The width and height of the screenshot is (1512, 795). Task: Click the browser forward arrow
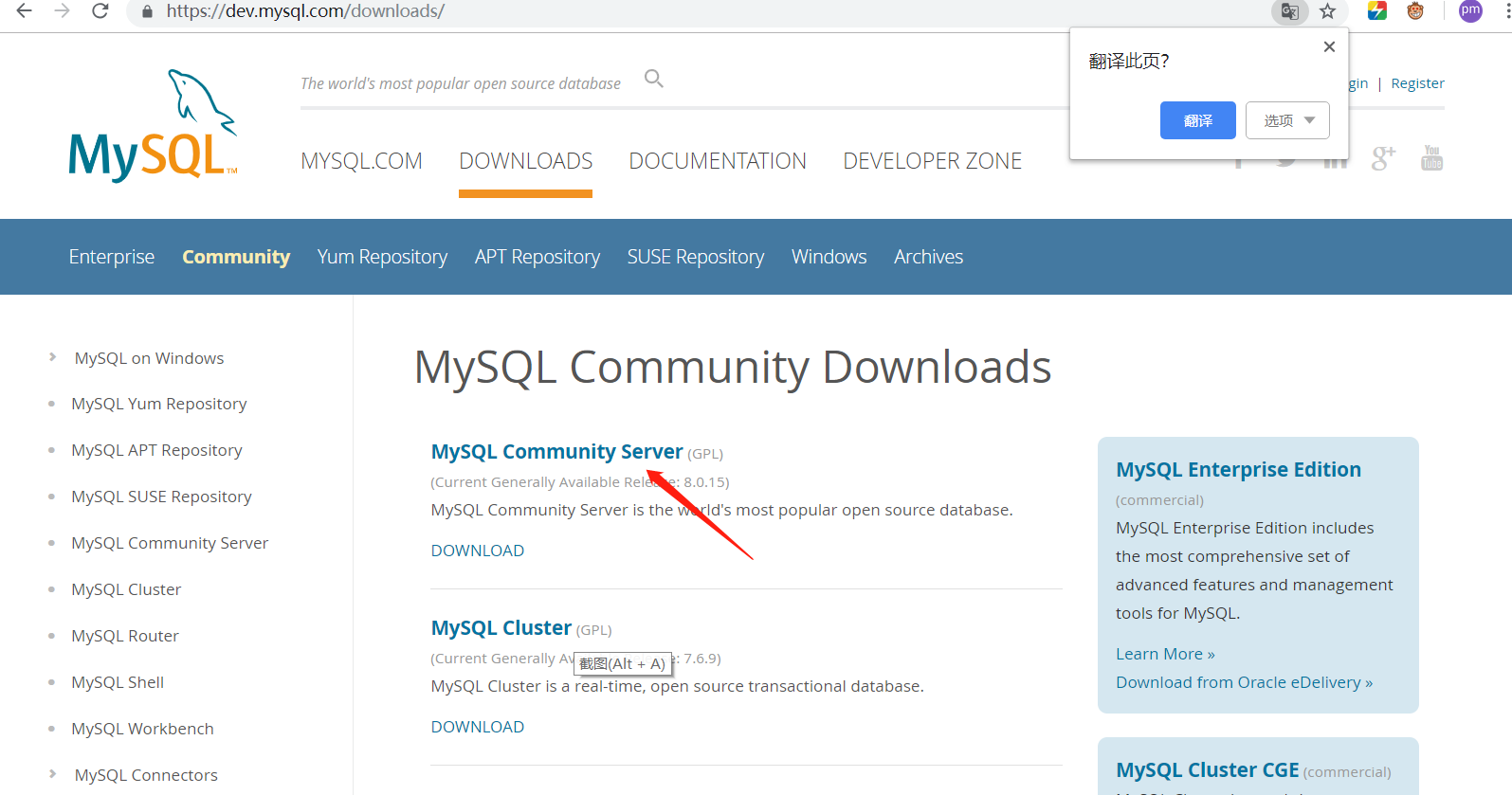pos(63,10)
